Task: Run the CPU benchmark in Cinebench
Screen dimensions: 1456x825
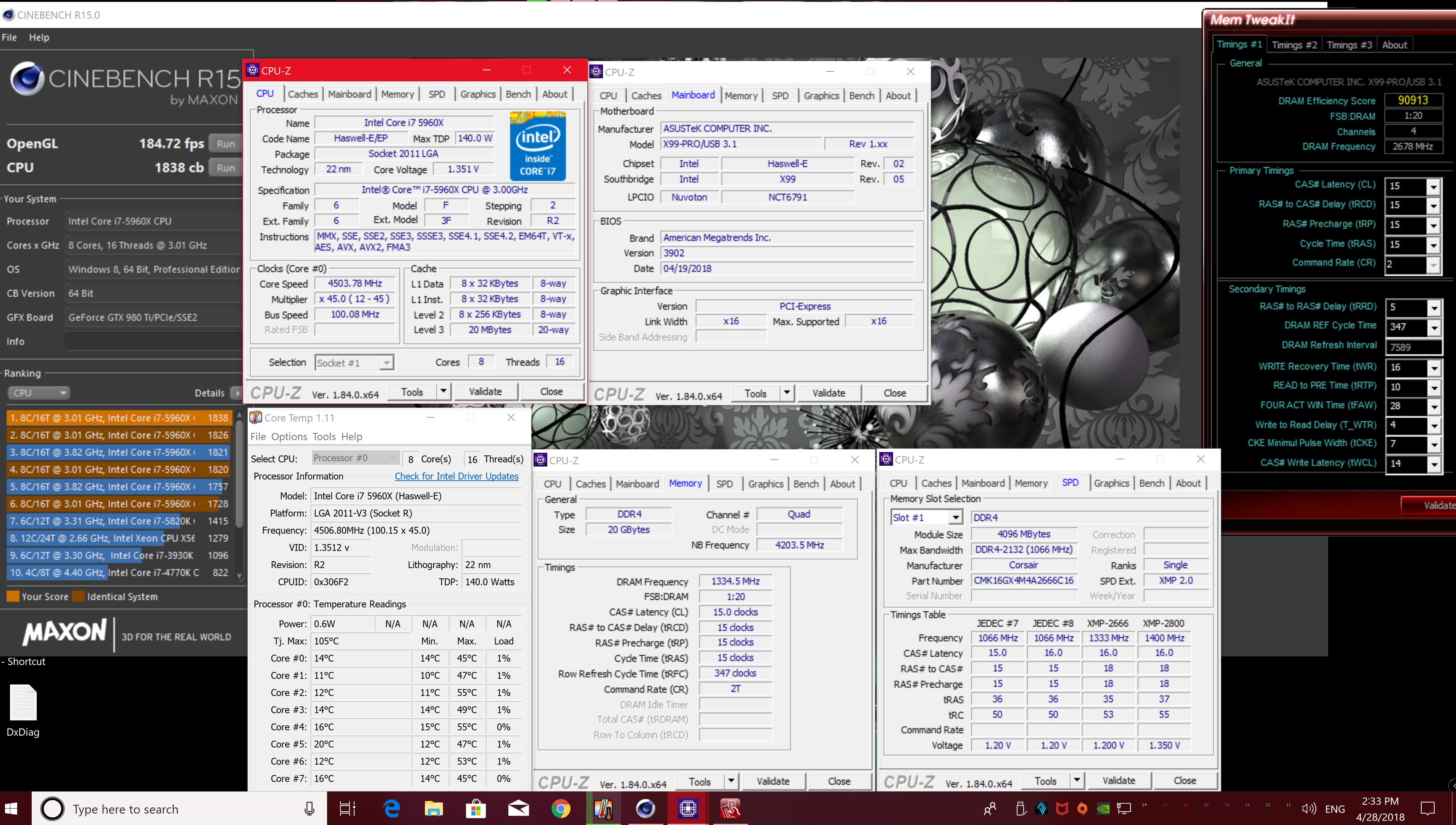Action: 226,168
